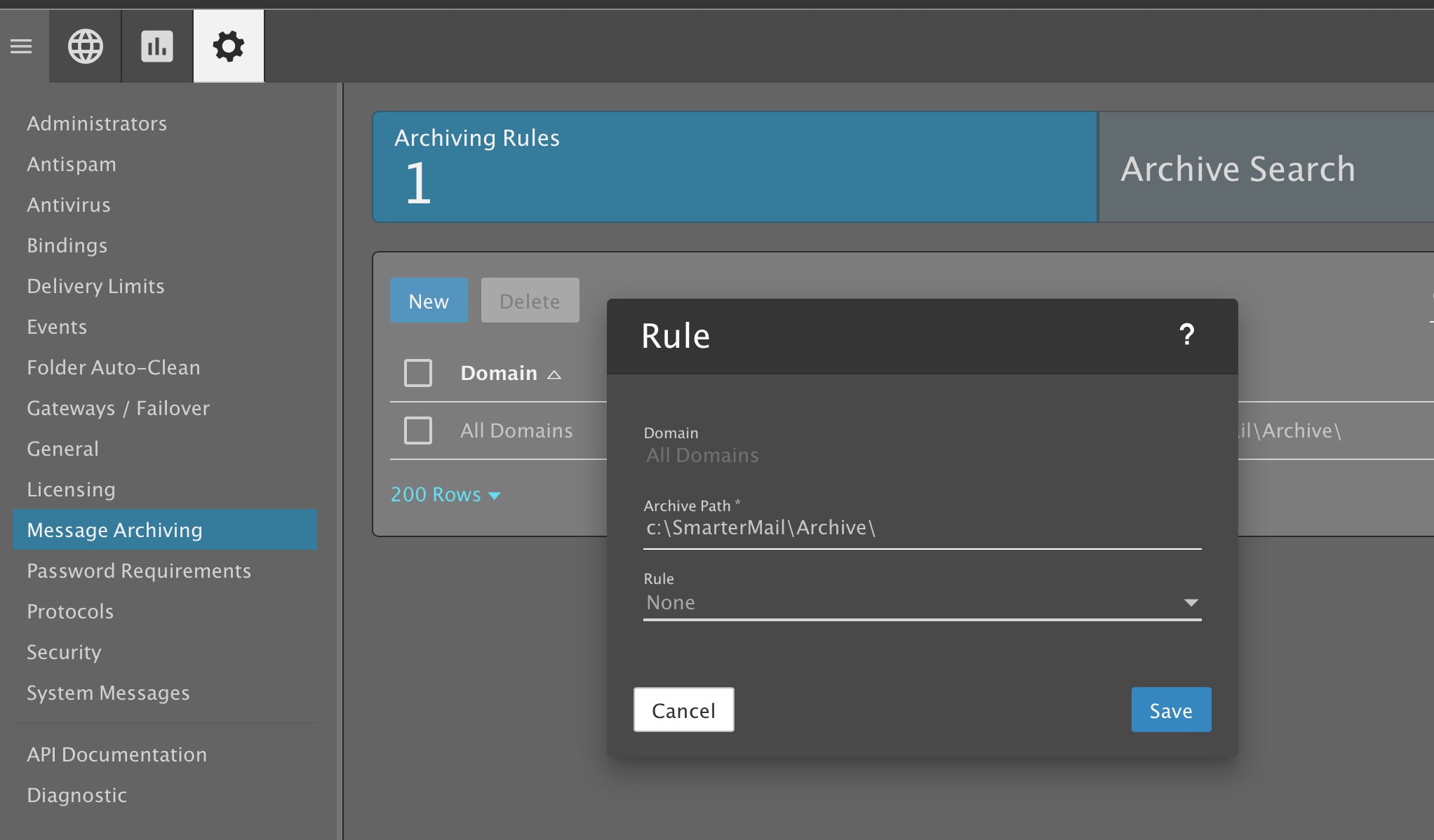Click the Domain column sort arrow
The image size is (1434, 840).
click(554, 374)
